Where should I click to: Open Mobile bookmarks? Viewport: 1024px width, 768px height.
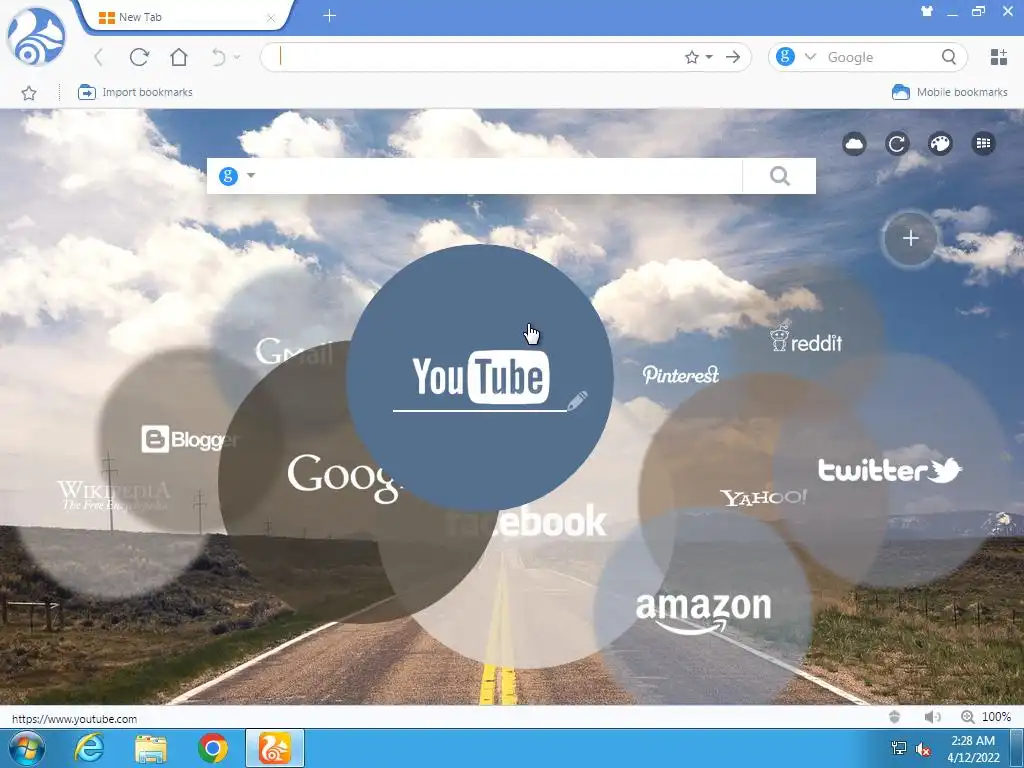tap(950, 92)
